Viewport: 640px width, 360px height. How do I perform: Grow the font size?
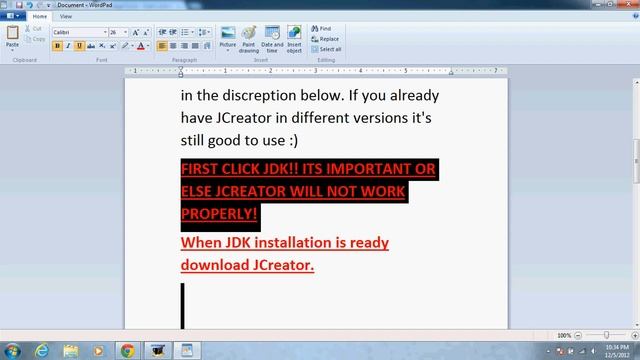click(x=136, y=32)
